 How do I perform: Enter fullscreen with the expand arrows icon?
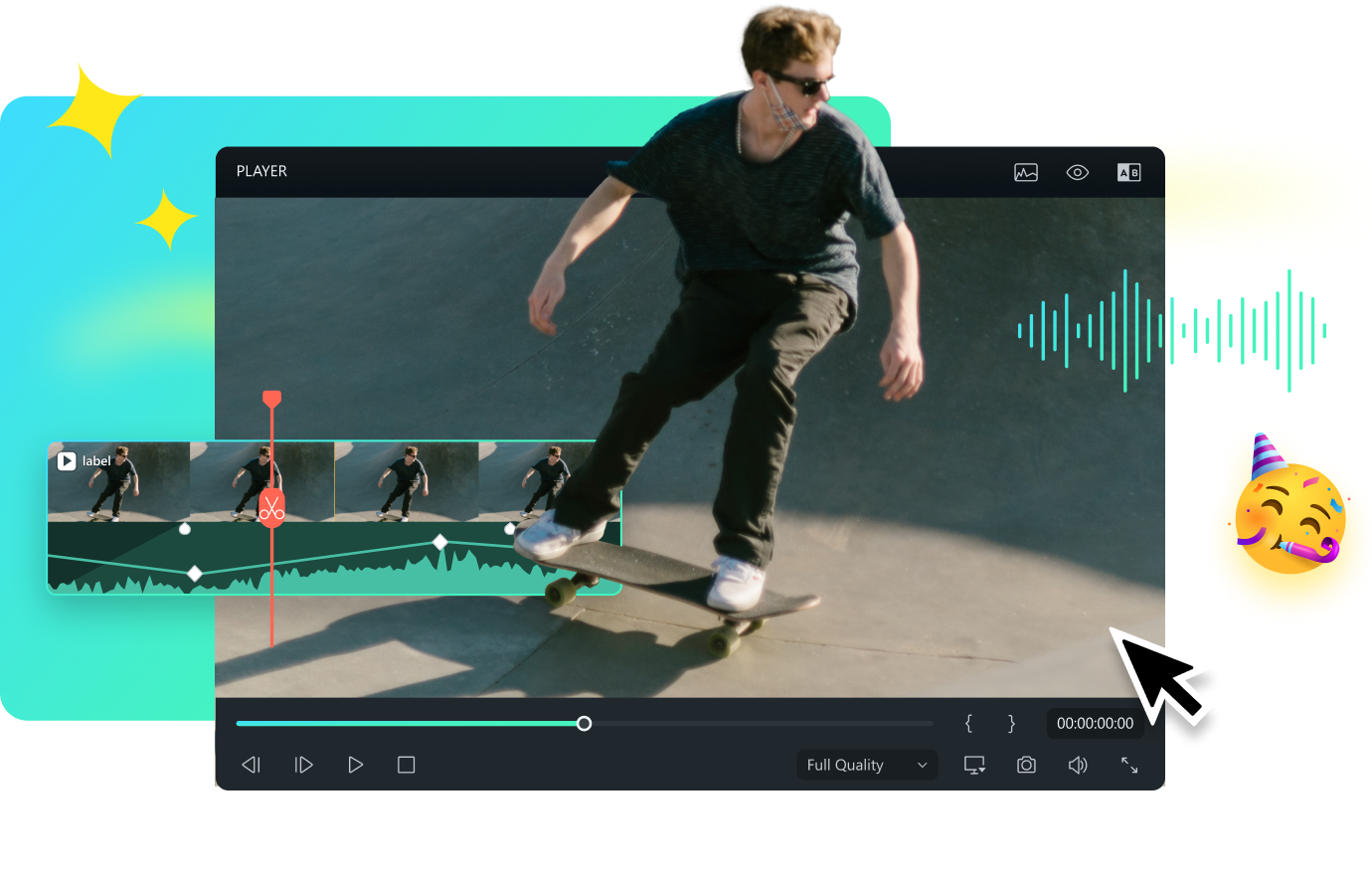(1129, 765)
